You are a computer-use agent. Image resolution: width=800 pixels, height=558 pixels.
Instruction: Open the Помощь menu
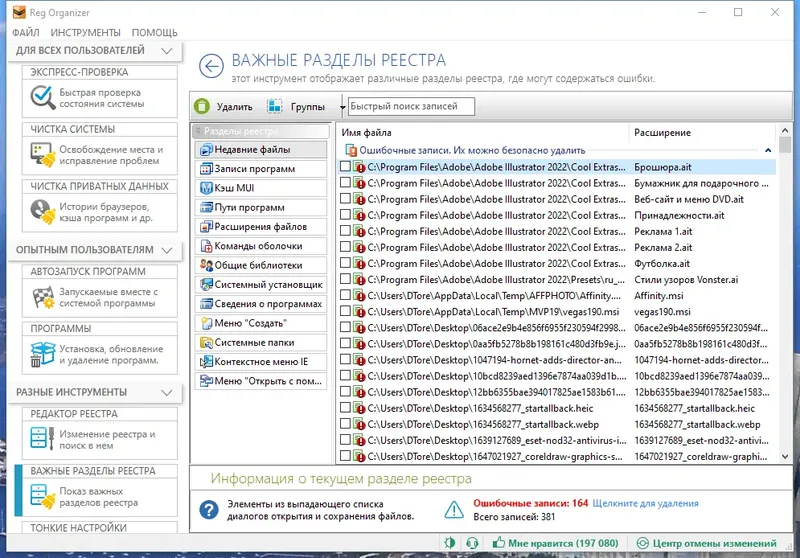(155, 33)
